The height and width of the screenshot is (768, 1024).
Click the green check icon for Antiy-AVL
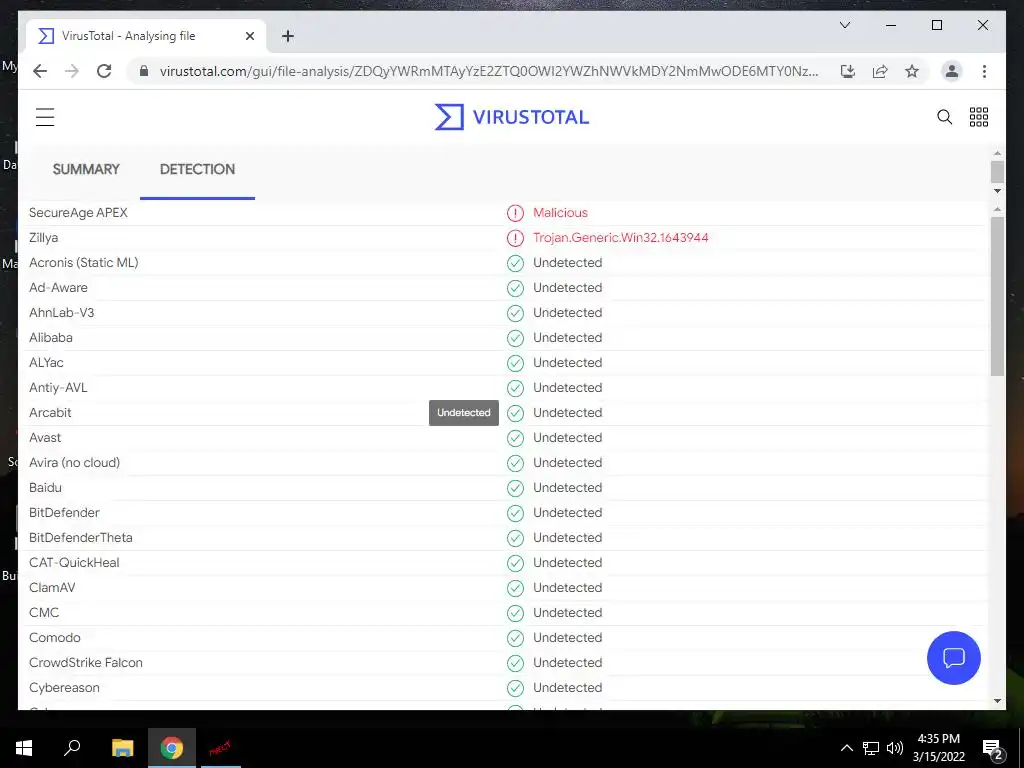[515, 388]
